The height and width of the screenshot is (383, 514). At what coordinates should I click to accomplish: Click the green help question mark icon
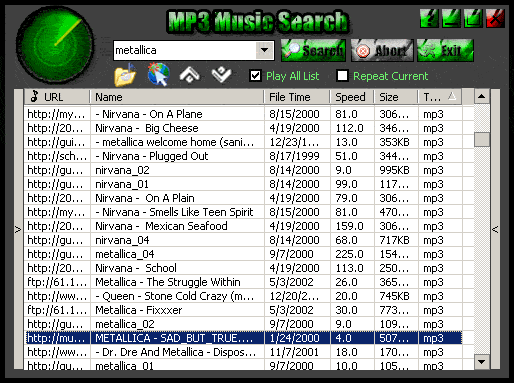coord(429,18)
